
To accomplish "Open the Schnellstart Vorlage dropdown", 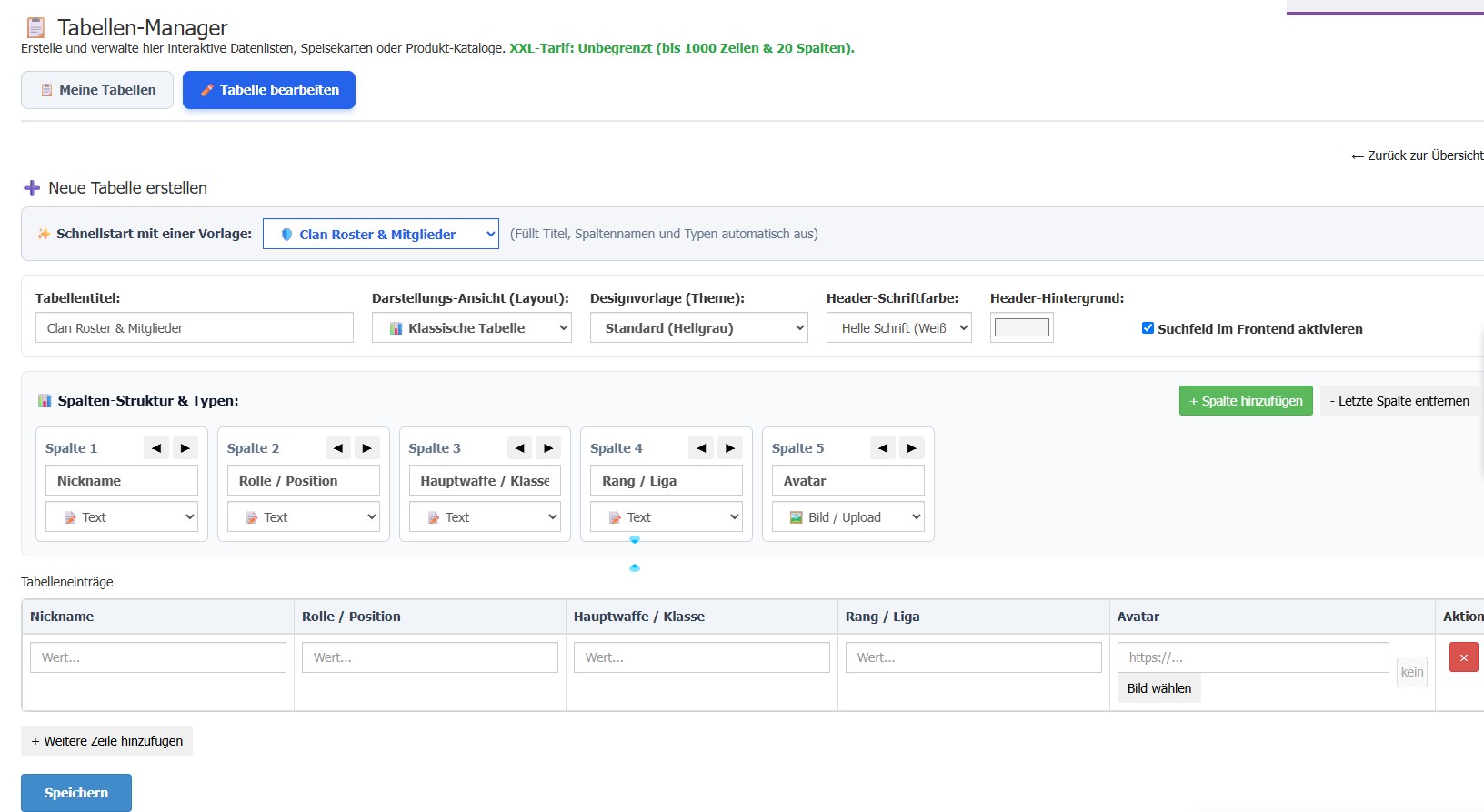I will pos(381,234).
